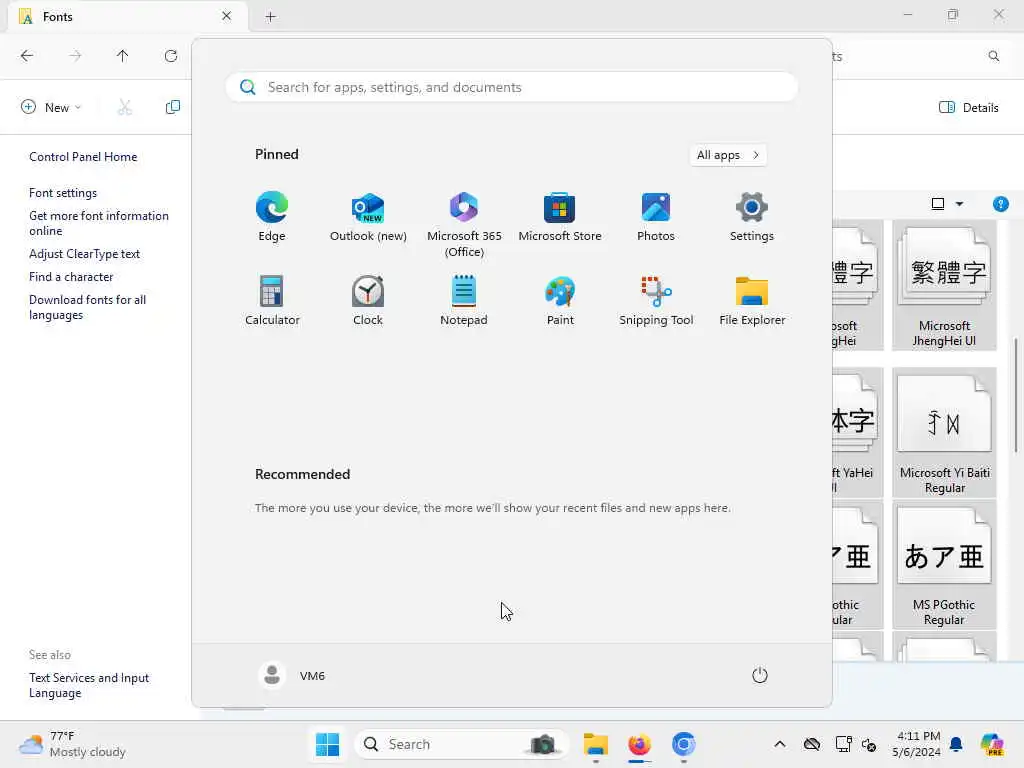Open notifications bell in system tray
1024x768 pixels.
coord(956,744)
